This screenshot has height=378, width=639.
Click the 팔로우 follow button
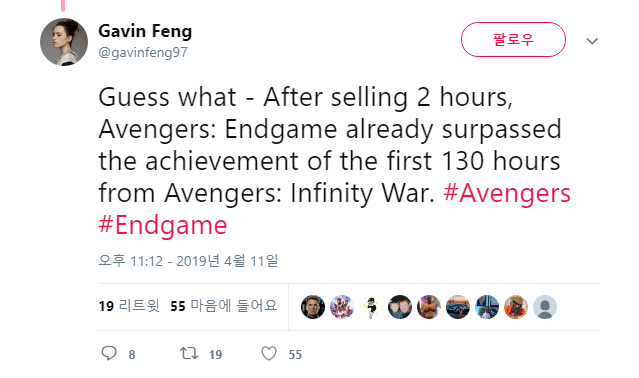point(513,40)
